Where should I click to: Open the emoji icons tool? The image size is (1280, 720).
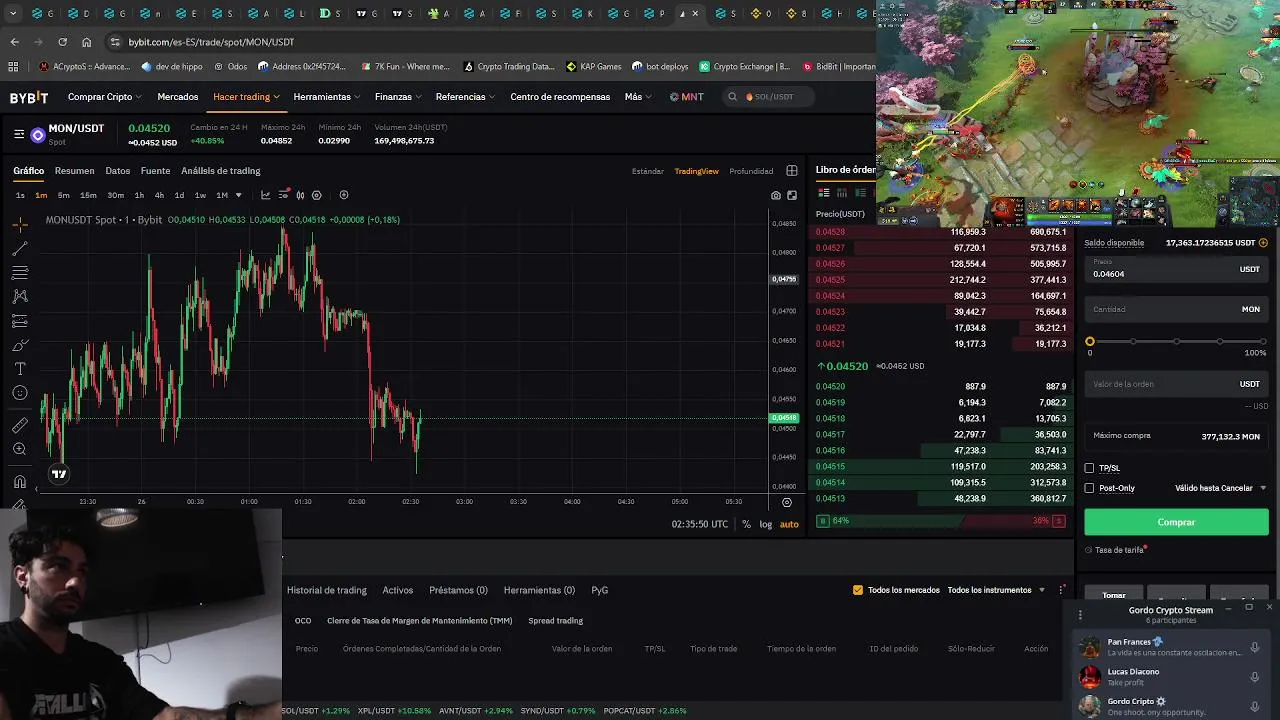[20, 393]
